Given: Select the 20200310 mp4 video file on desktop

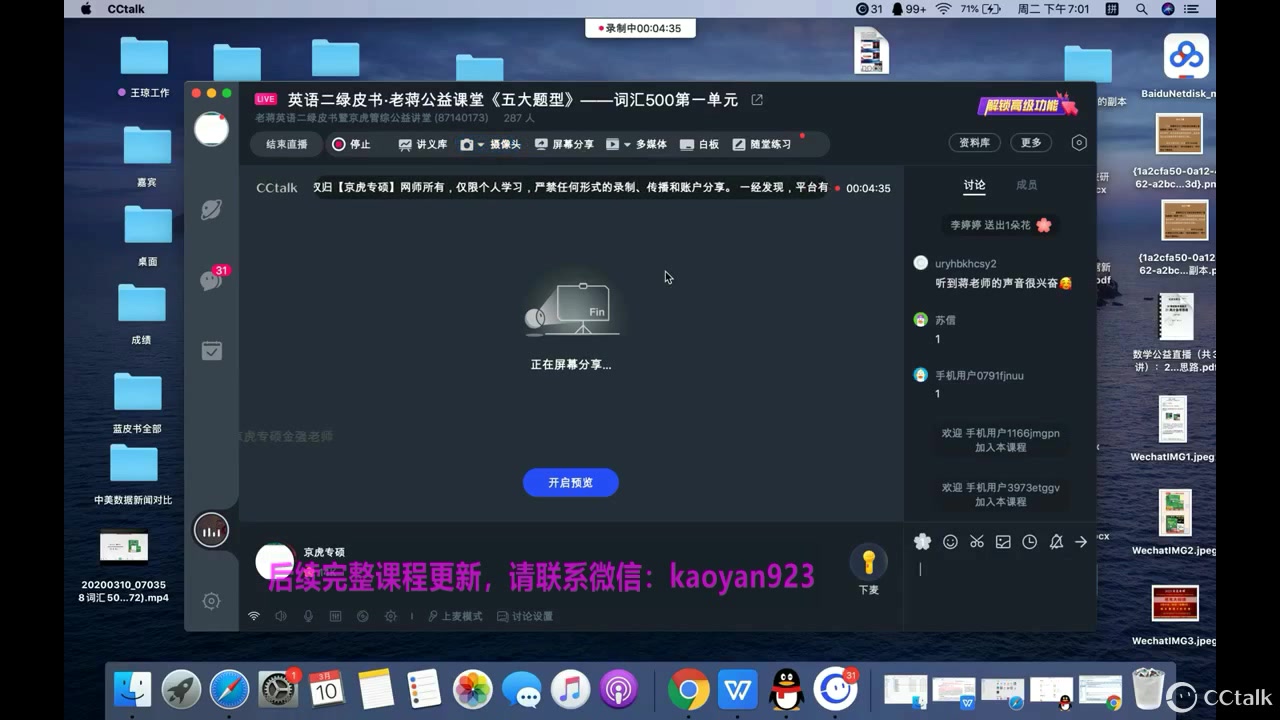Looking at the screenshot, I should tap(124, 565).
